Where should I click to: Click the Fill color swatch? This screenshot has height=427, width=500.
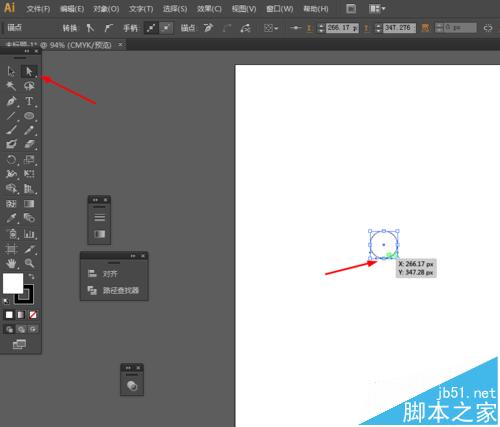[13, 283]
